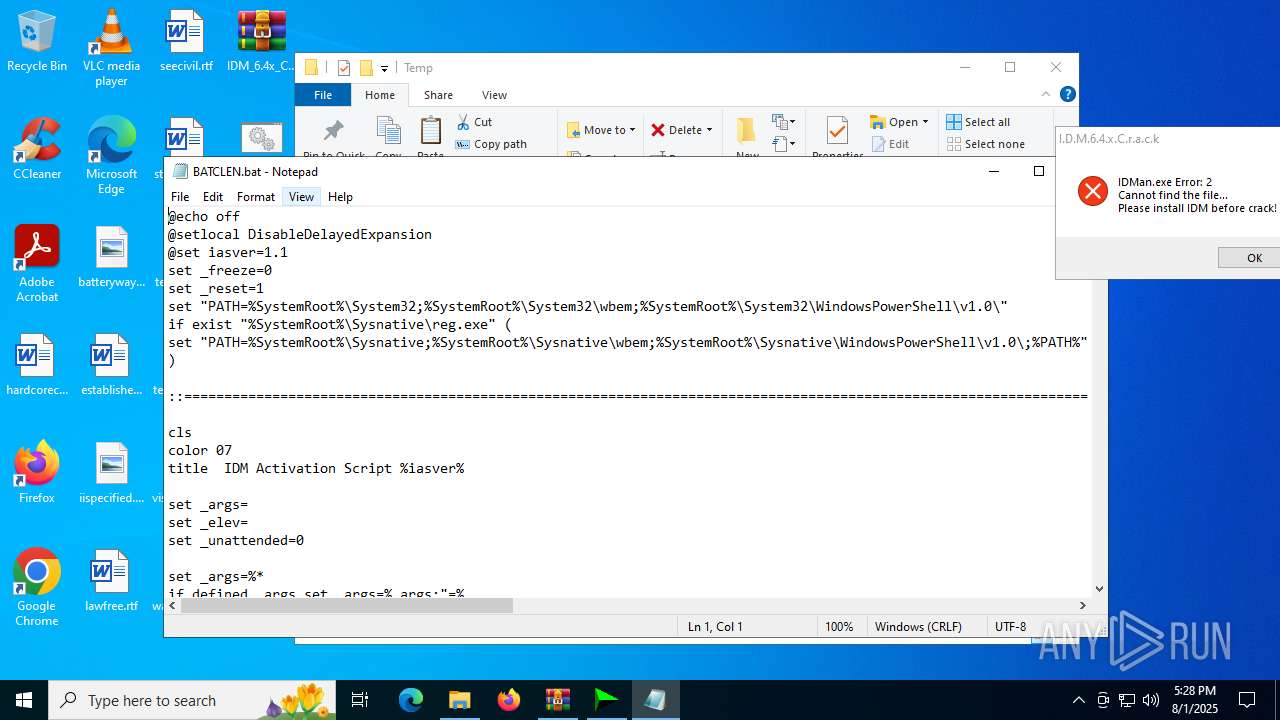Open the Action Center notifications icon
Viewport: 1280px width, 720px height.
click(x=1247, y=700)
